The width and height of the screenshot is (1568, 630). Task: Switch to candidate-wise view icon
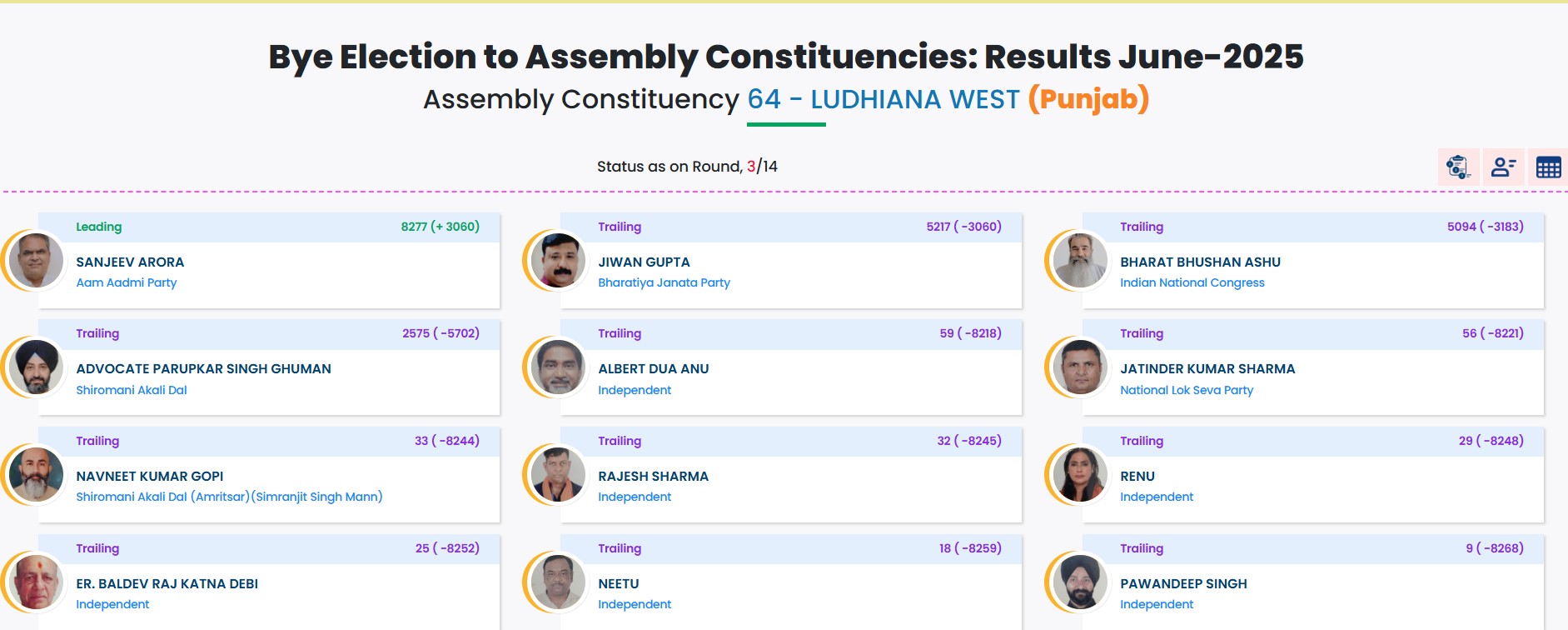click(x=1502, y=168)
